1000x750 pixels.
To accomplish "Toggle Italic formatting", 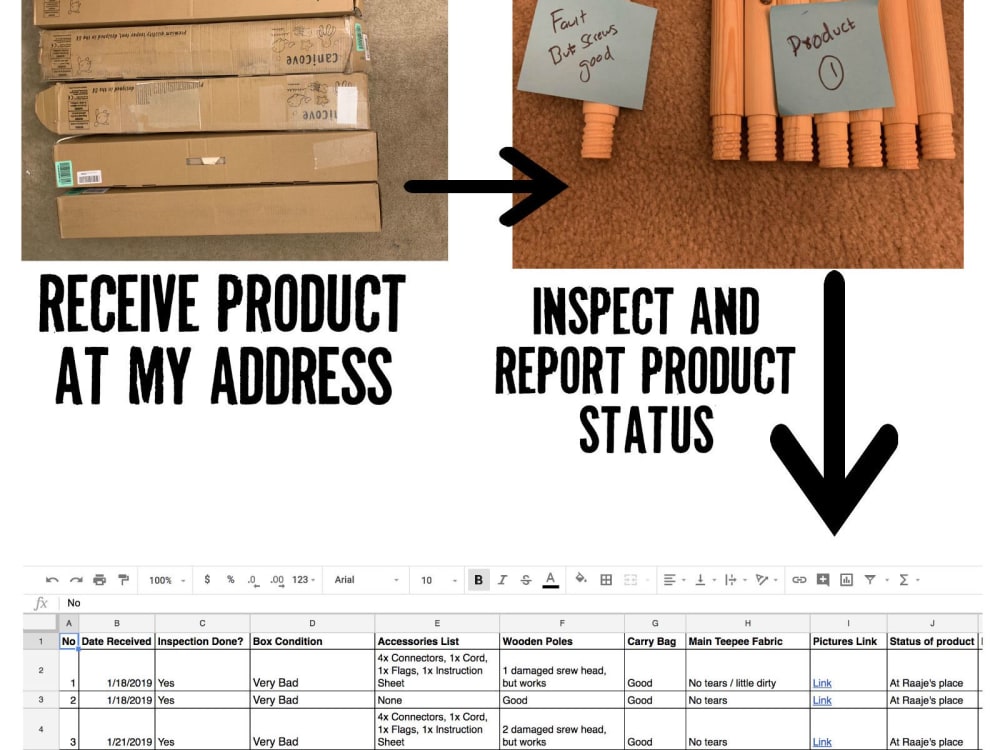I will coord(503,580).
